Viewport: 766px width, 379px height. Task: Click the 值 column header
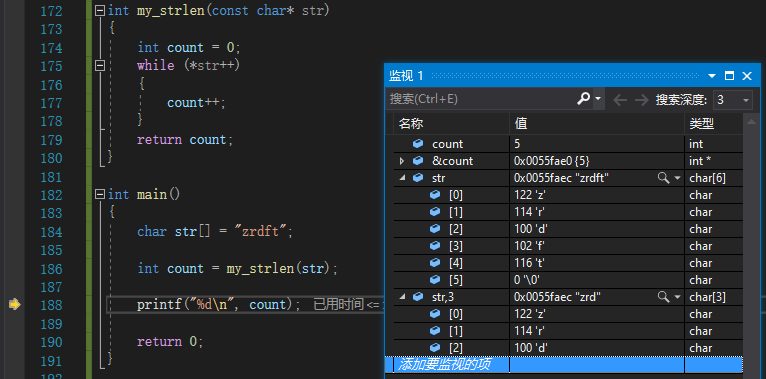pos(597,124)
